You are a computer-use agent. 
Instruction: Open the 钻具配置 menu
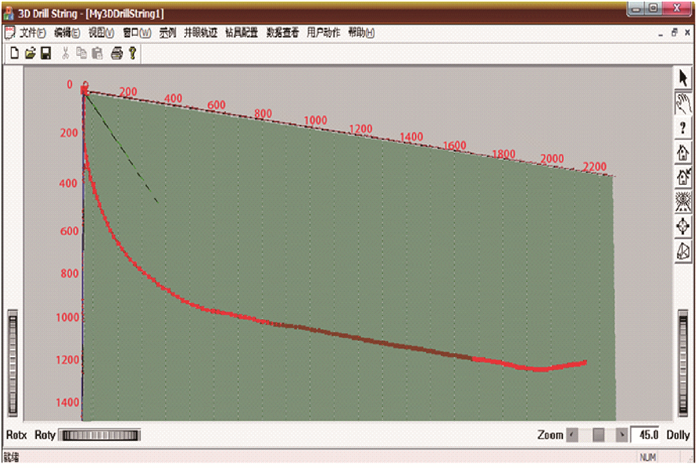coord(241,33)
